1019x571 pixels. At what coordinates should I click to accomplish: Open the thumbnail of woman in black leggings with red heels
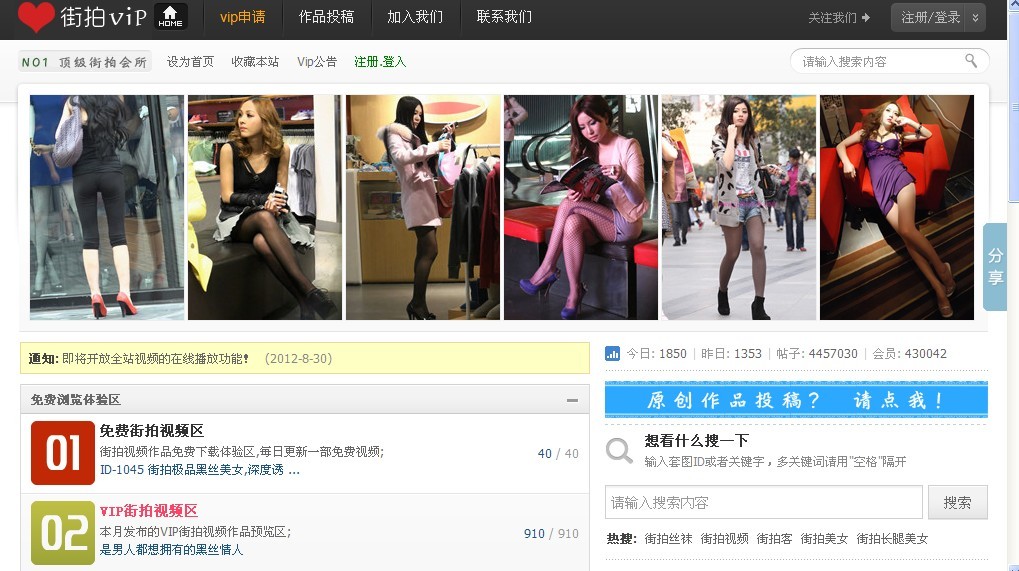(107, 207)
